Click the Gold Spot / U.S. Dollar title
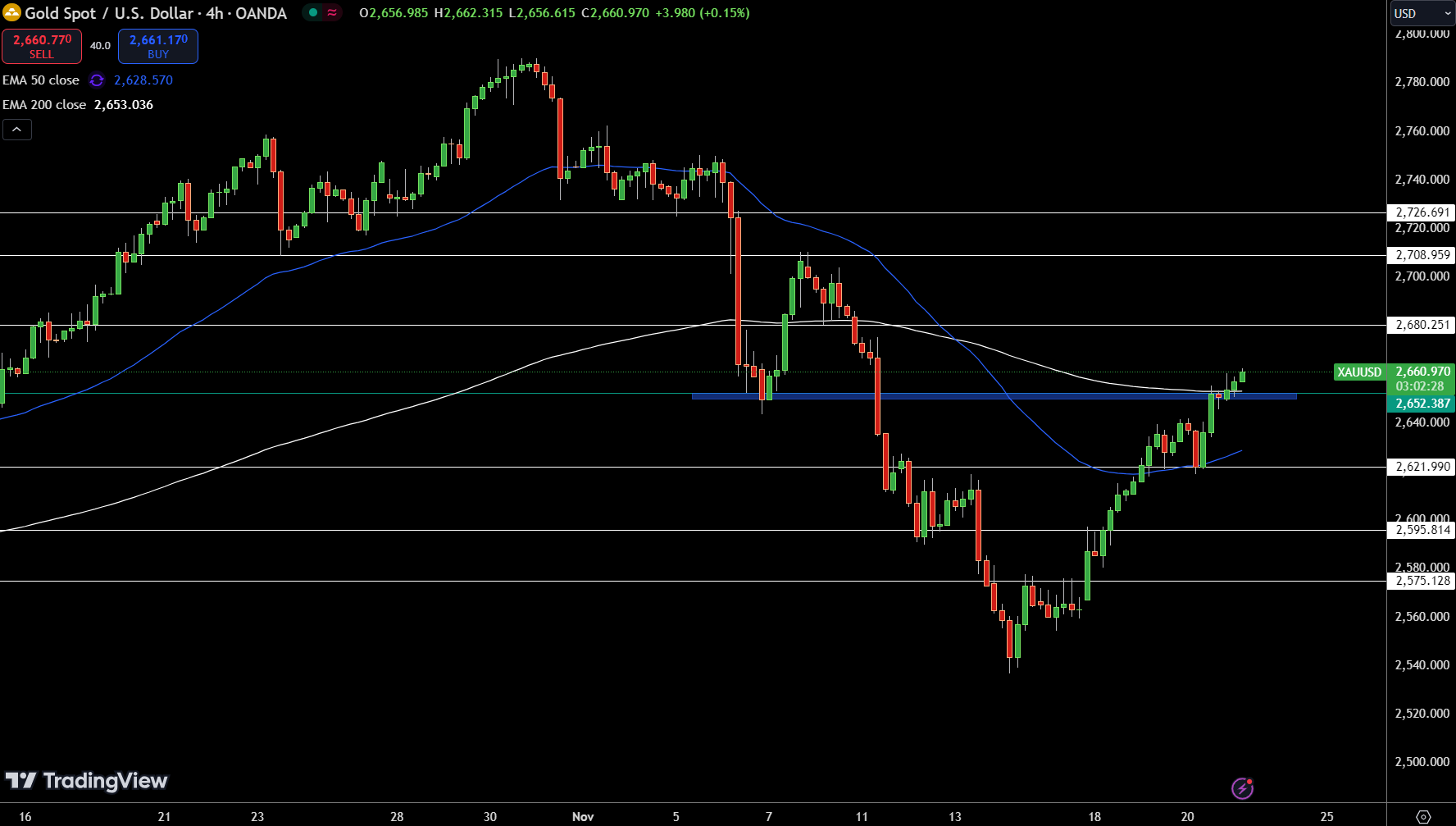 point(108,13)
